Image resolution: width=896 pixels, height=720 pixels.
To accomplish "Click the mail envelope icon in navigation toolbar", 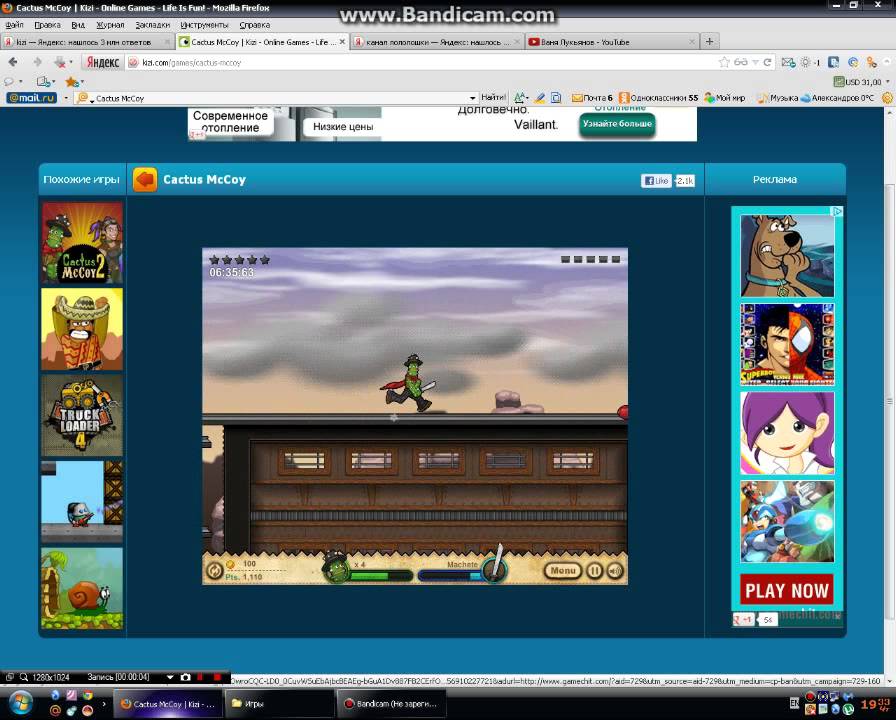I will pos(789,62).
